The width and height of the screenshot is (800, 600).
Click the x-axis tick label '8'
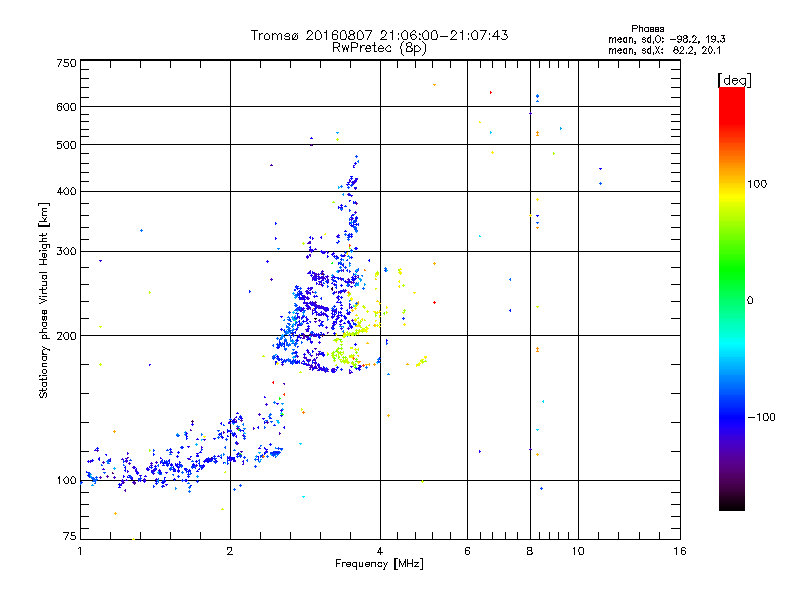530,551
